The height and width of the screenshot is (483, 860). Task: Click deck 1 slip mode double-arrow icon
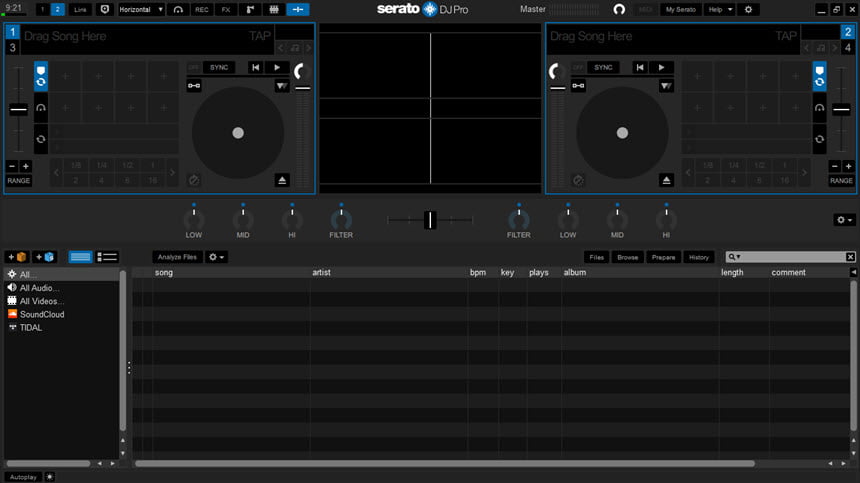282,86
